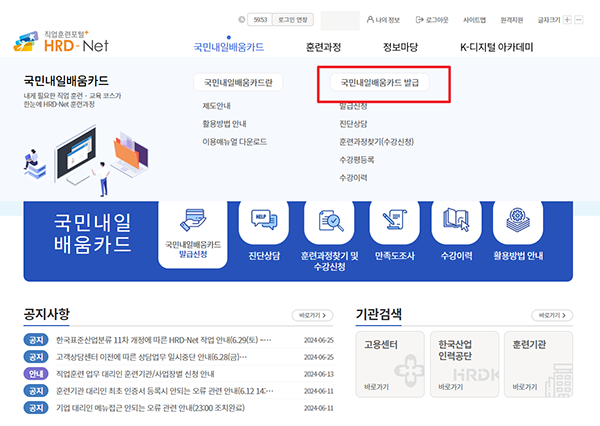Click the login timer clock icon
600x426 pixels.
[x=241, y=20]
